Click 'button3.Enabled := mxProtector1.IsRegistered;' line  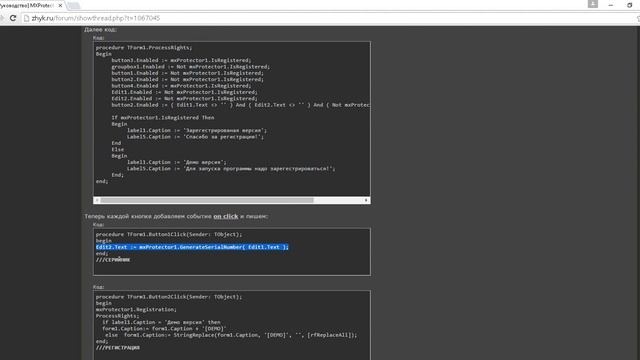[x=181, y=60]
